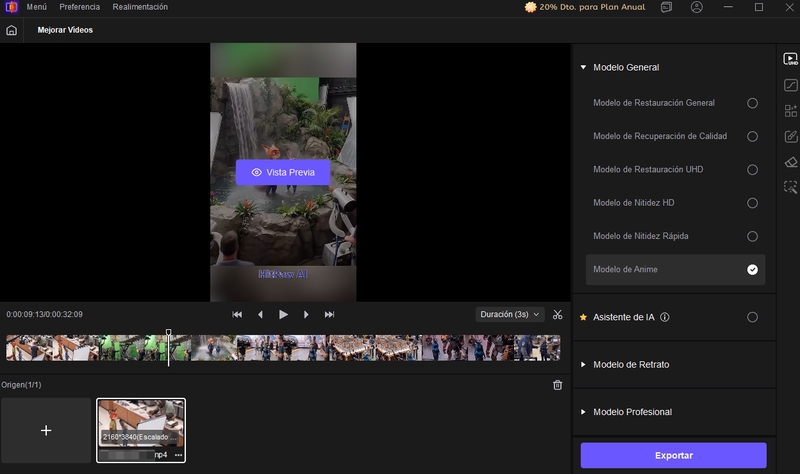800x474 pixels.
Task: Open the Realimentación menu
Action: coord(140,7)
